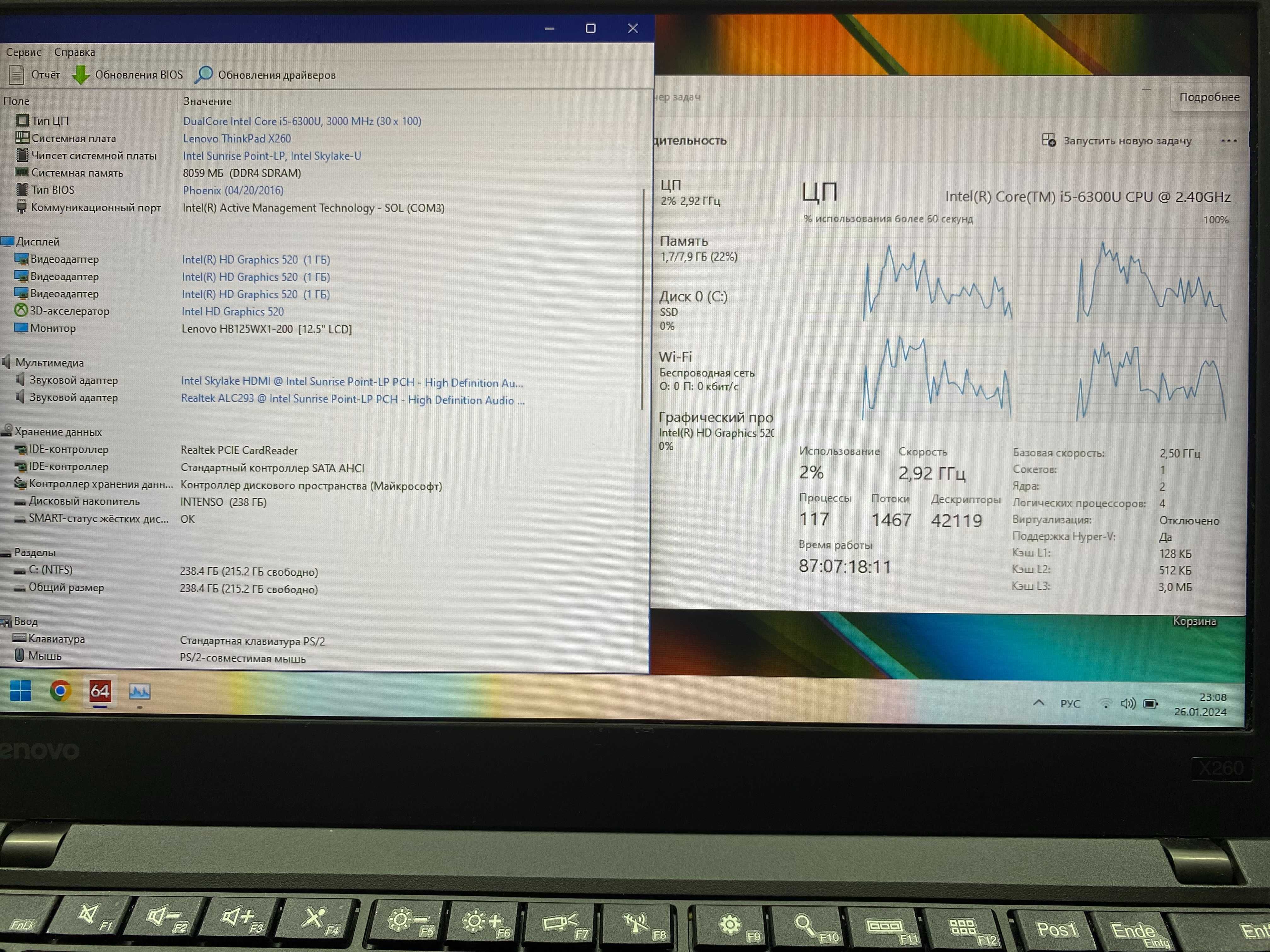
Task: Open Intel HD Graphics 520 3D-accelerator link
Action: pyautogui.click(x=232, y=312)
